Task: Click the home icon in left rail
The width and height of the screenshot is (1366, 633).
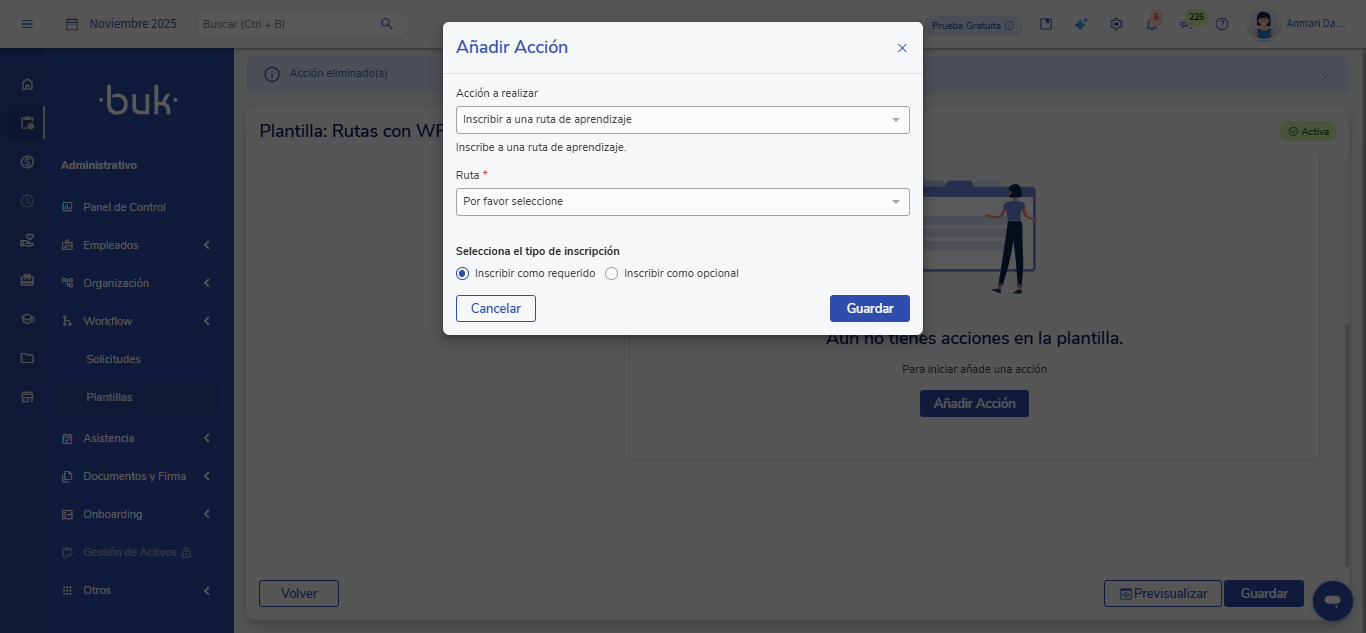Action: coord(27,85)
